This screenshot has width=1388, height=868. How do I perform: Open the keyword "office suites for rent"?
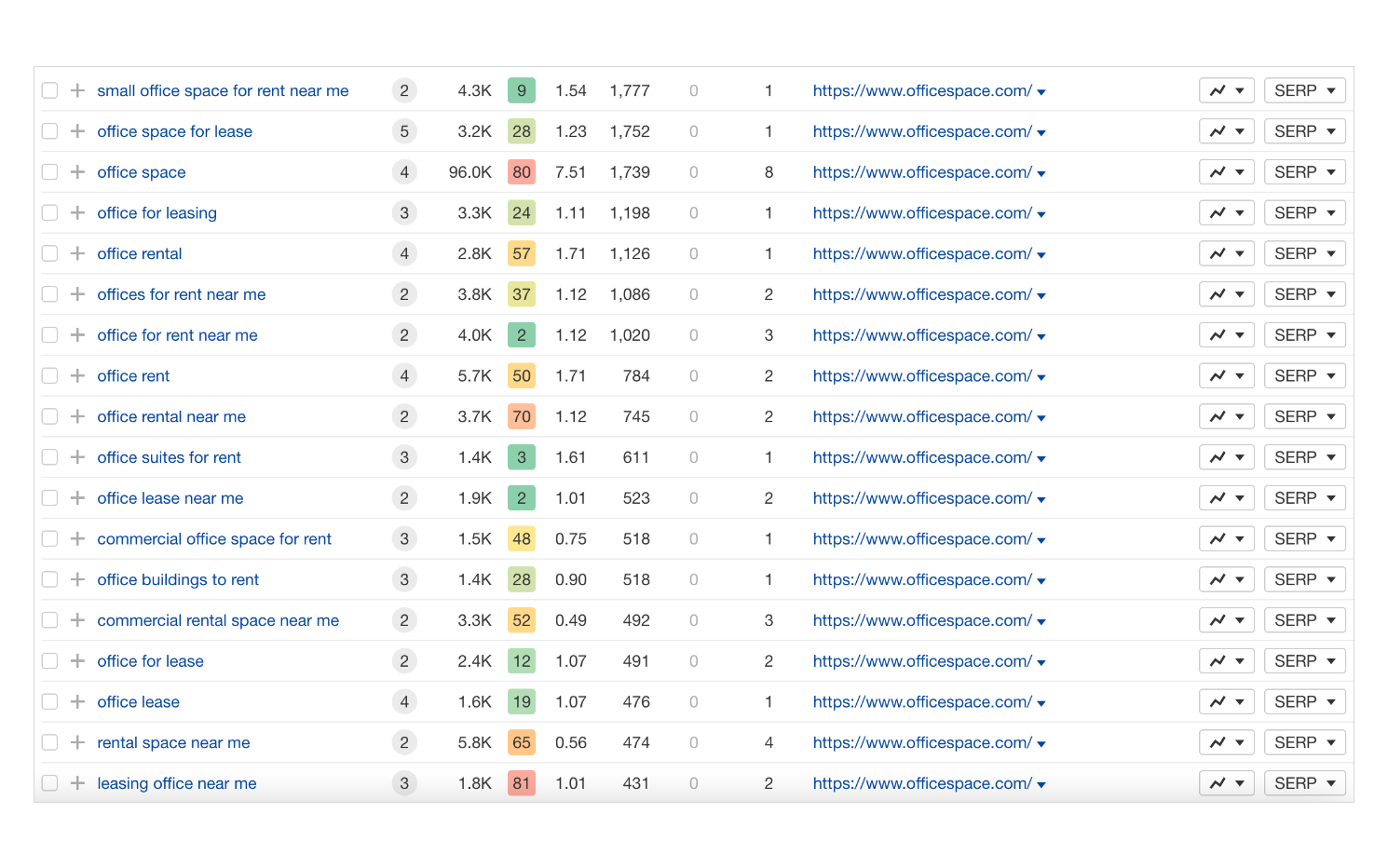pos(169,457)
